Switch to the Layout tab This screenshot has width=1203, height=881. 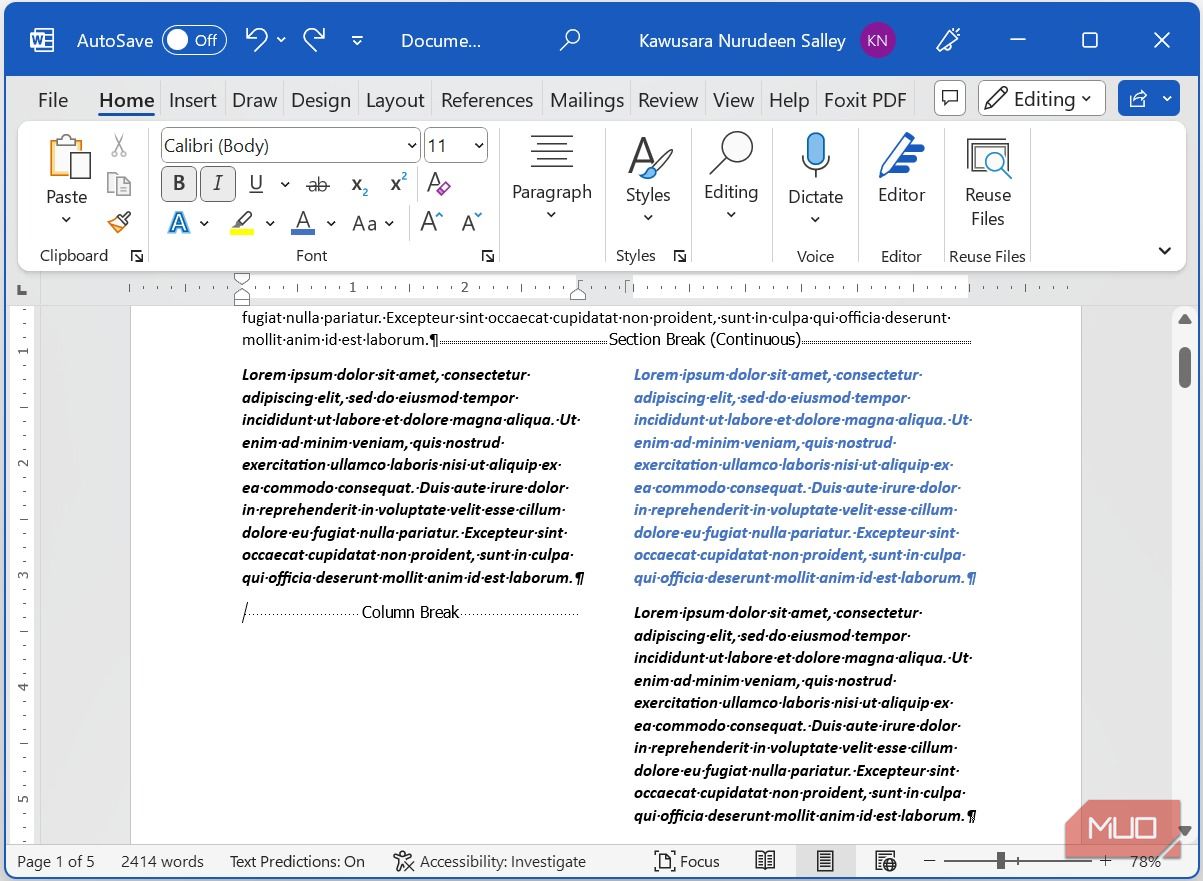(x=395, y=100)
